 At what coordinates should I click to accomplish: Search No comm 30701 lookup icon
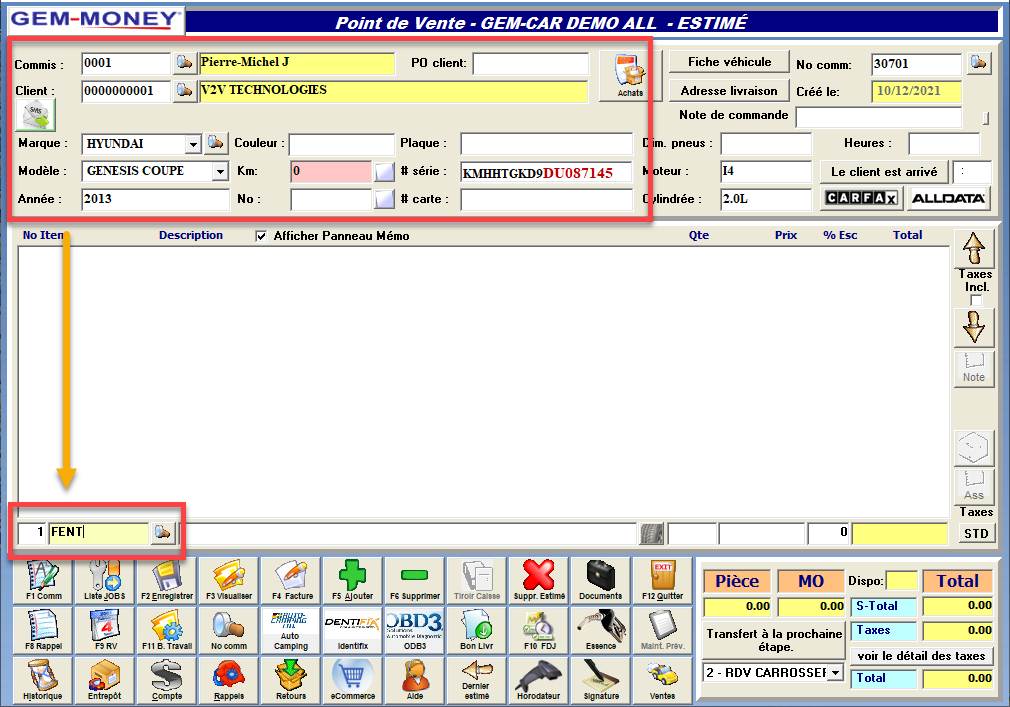[x=978, y=63]
